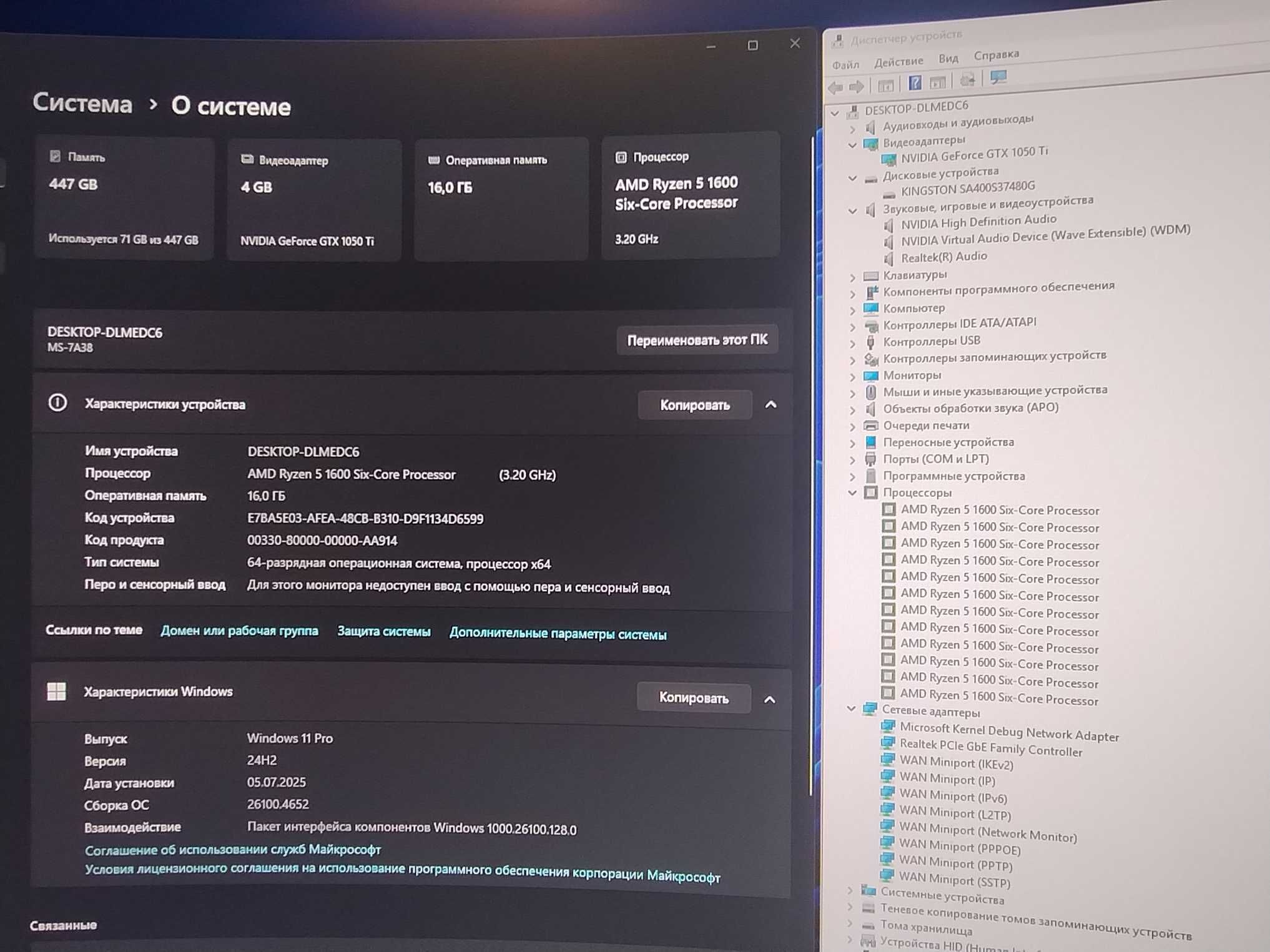
Task: Select NVIDIA Virtual Audio Device (WDM) icon
Action: (889, 242)
